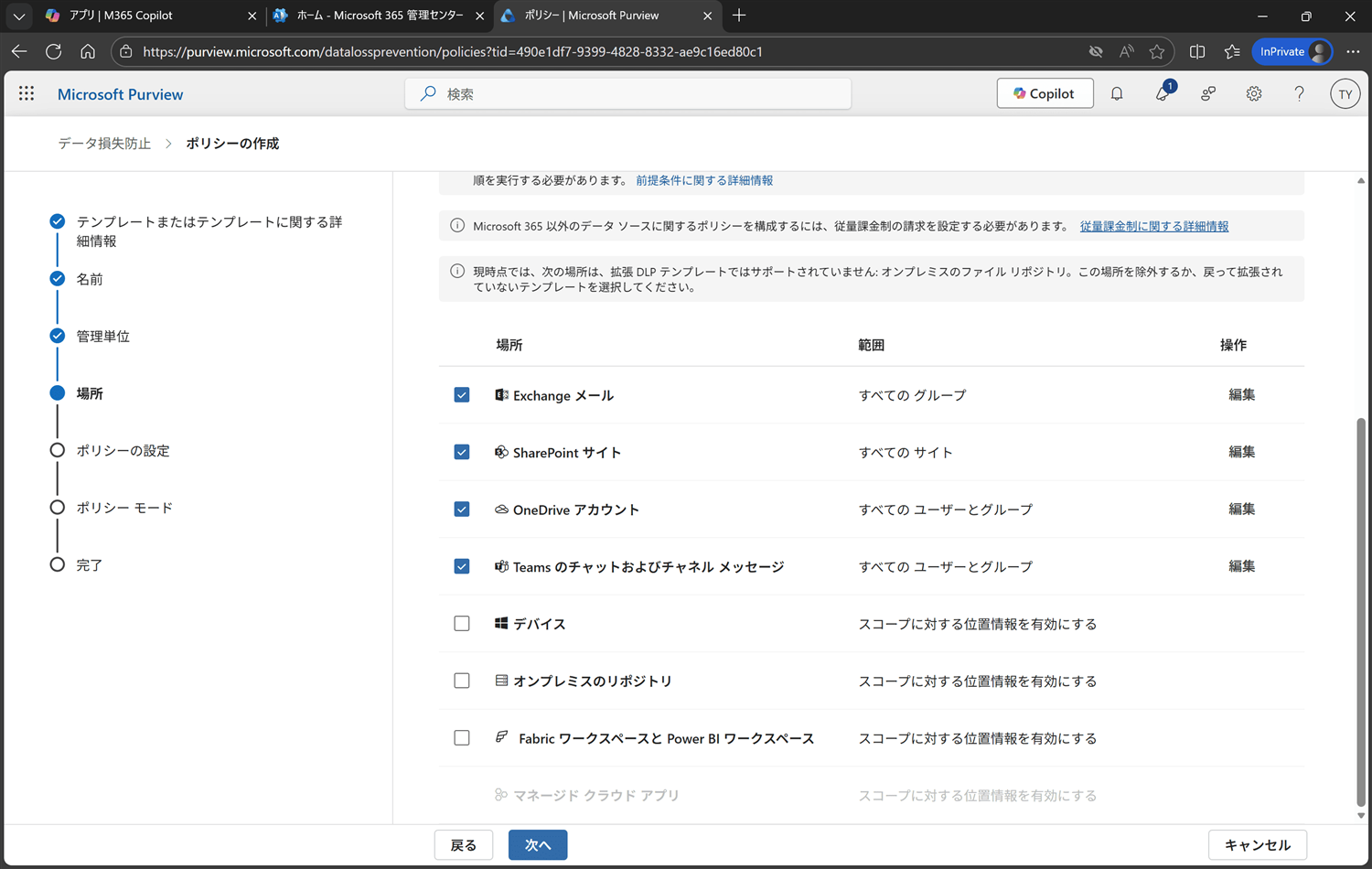Click the 検索 search box
Viewport: 1372px width, 869px height.
click(628, 93)
